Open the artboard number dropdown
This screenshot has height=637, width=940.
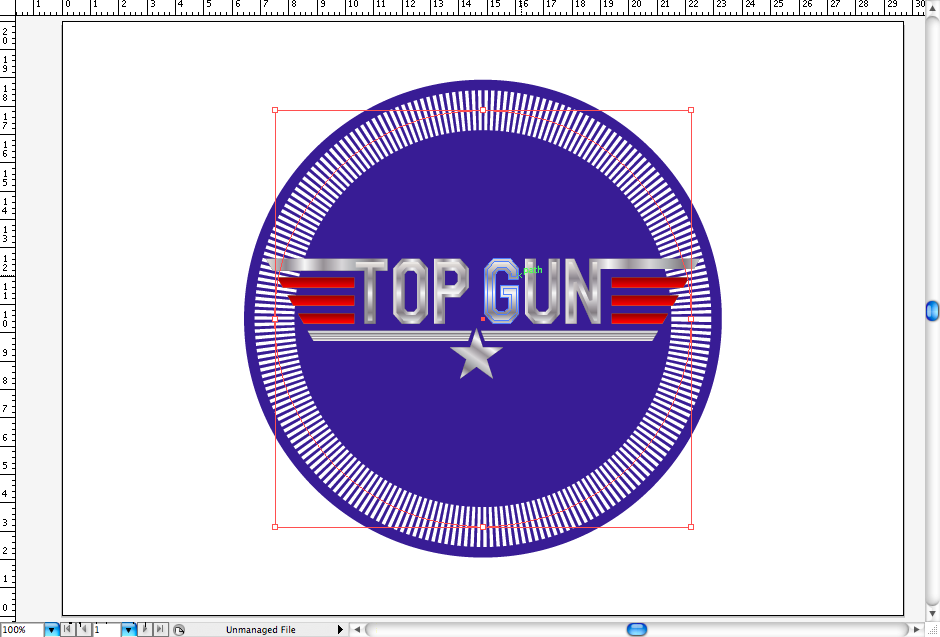pyautogui.click(x=128, y=630)
